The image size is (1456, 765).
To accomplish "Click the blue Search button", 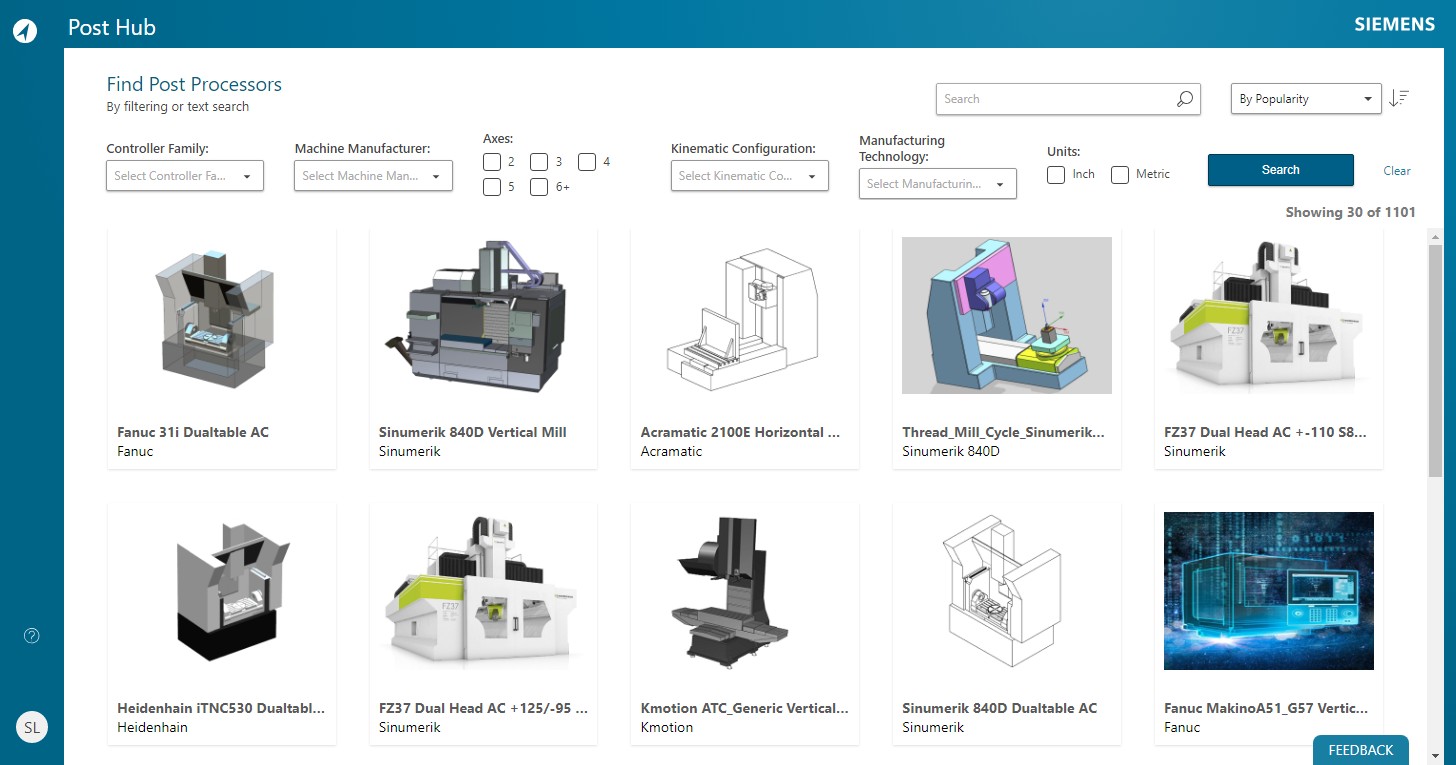I will coord(1280,170).
